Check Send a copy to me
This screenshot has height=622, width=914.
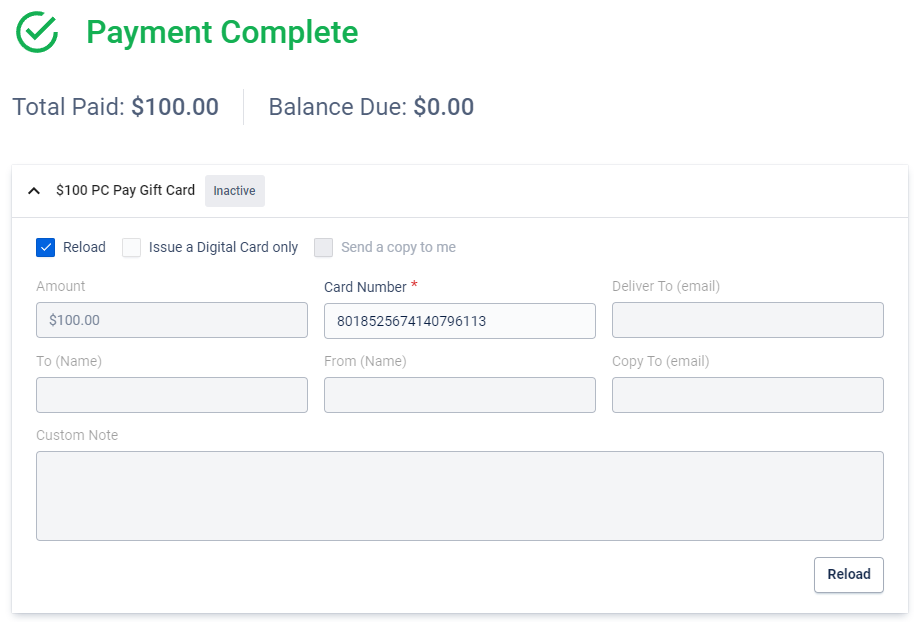click(x=323, y=247)
